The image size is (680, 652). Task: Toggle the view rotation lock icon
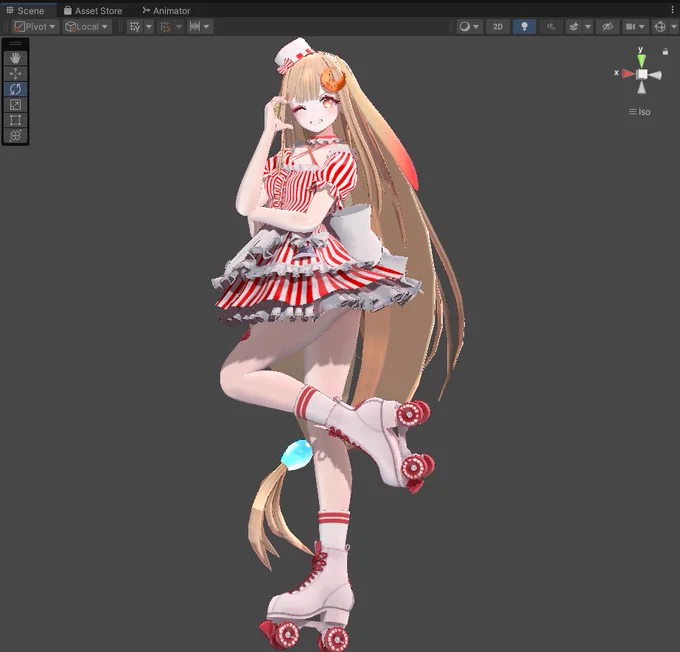665,52
